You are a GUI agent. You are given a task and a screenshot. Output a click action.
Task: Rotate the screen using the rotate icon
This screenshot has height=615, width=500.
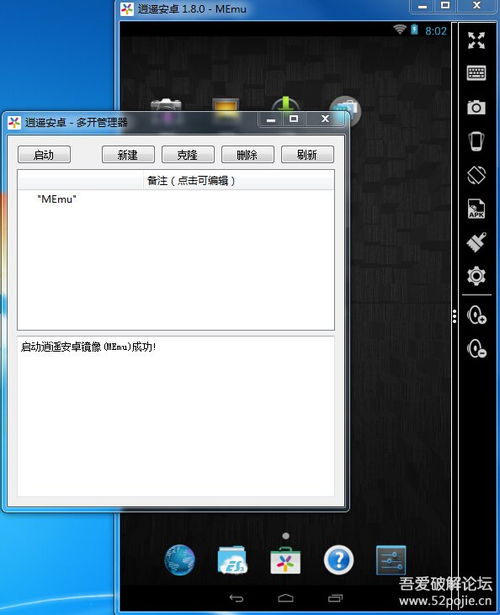pos(476,175)
